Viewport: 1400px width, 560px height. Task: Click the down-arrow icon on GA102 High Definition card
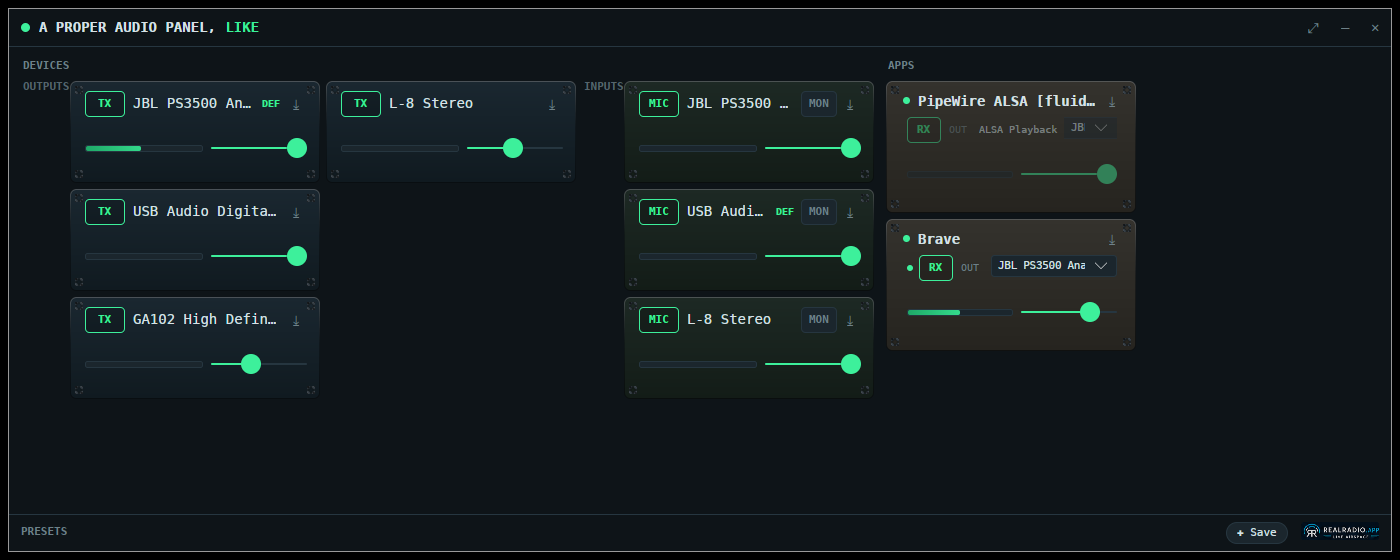pos(296,320)
